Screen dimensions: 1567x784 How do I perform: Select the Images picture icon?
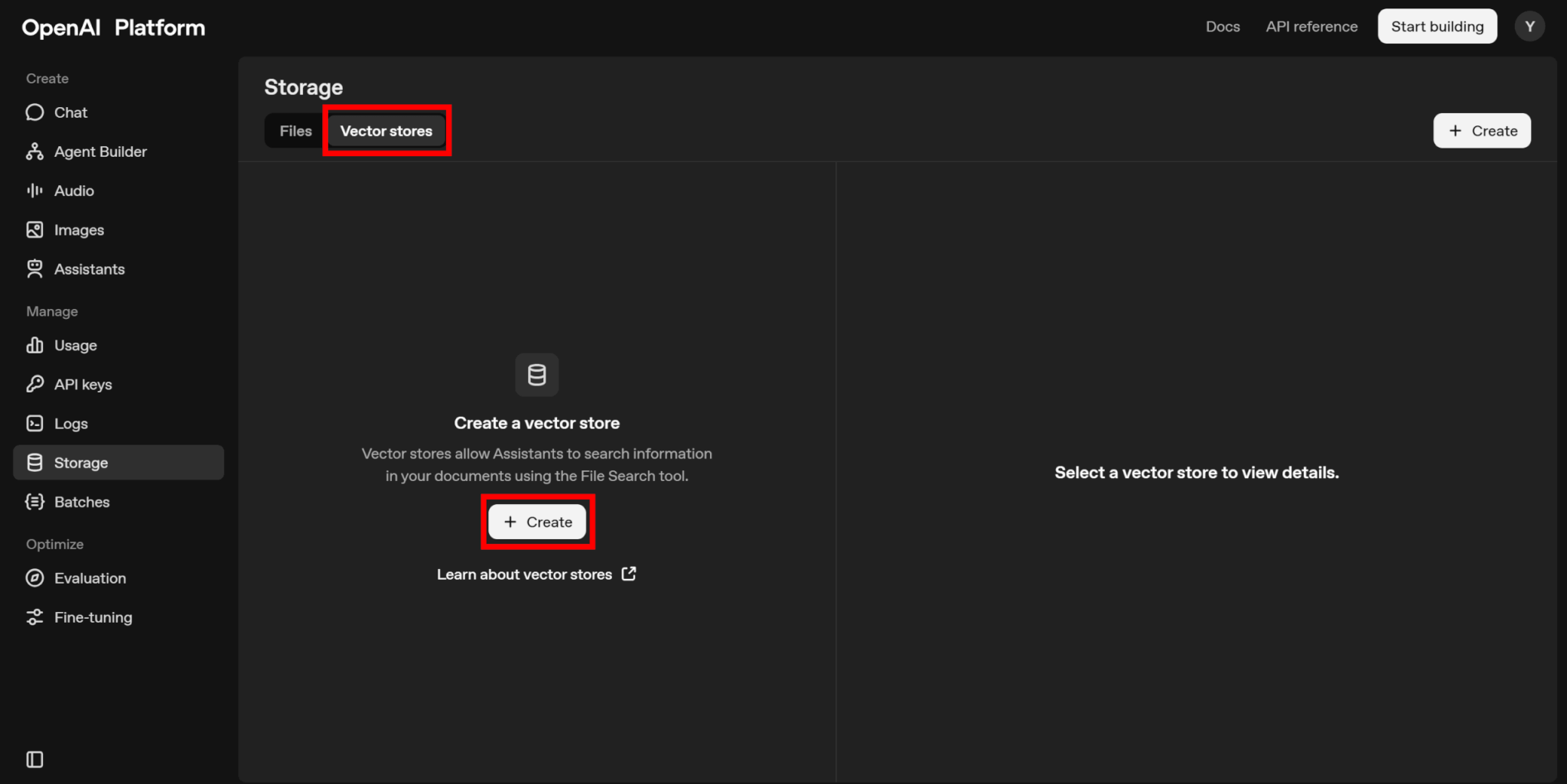(x=34, y=229)
